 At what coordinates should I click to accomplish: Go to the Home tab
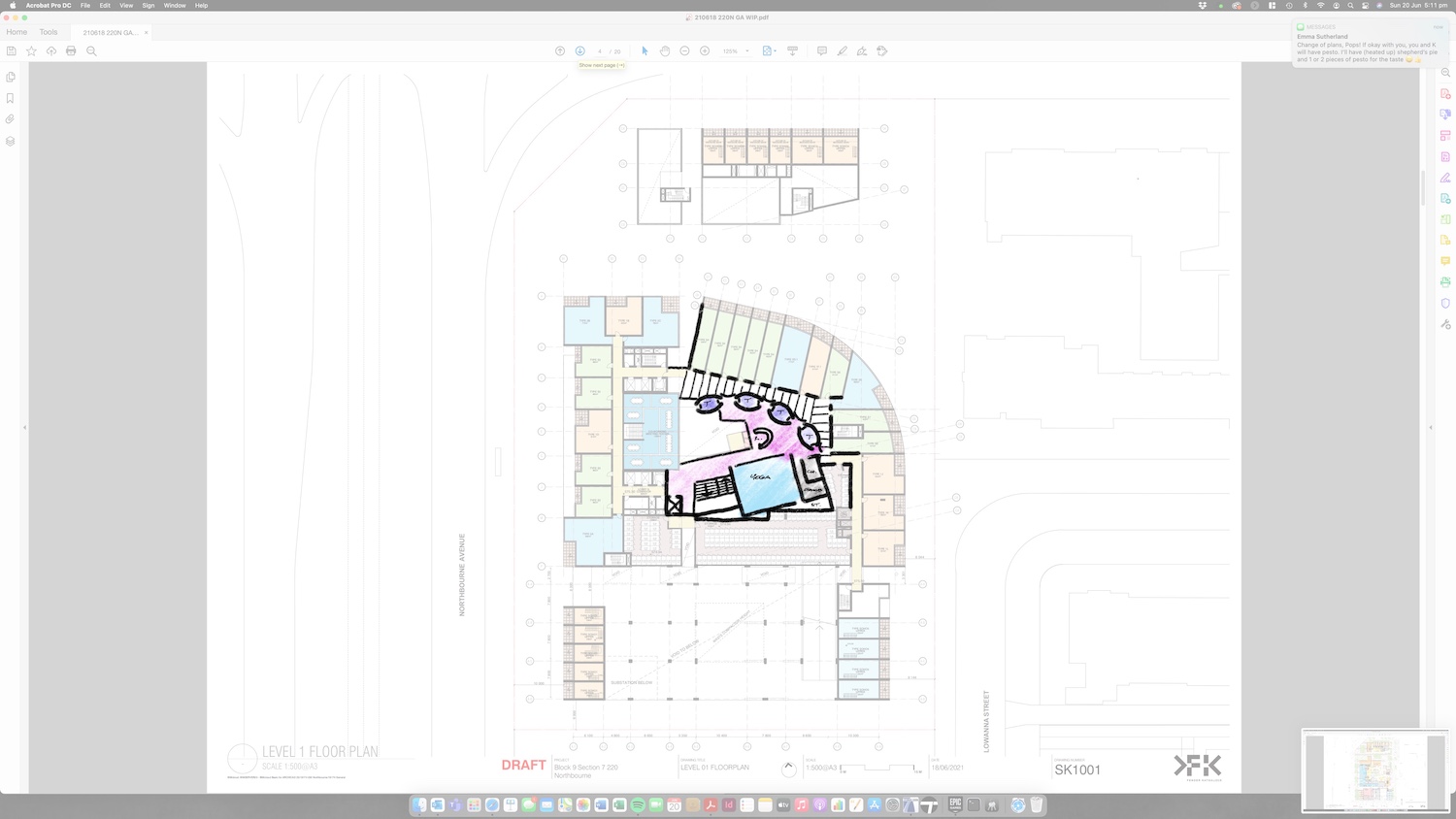[x=17, y=32]
